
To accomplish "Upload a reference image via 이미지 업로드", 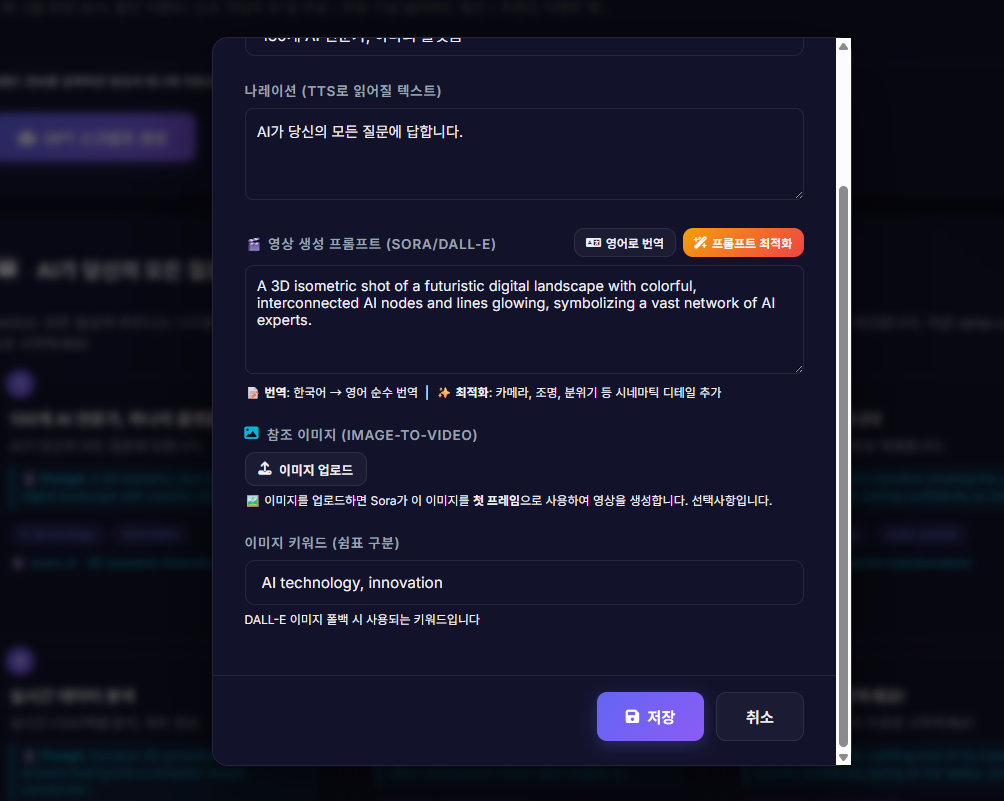I will pos(305,469).
